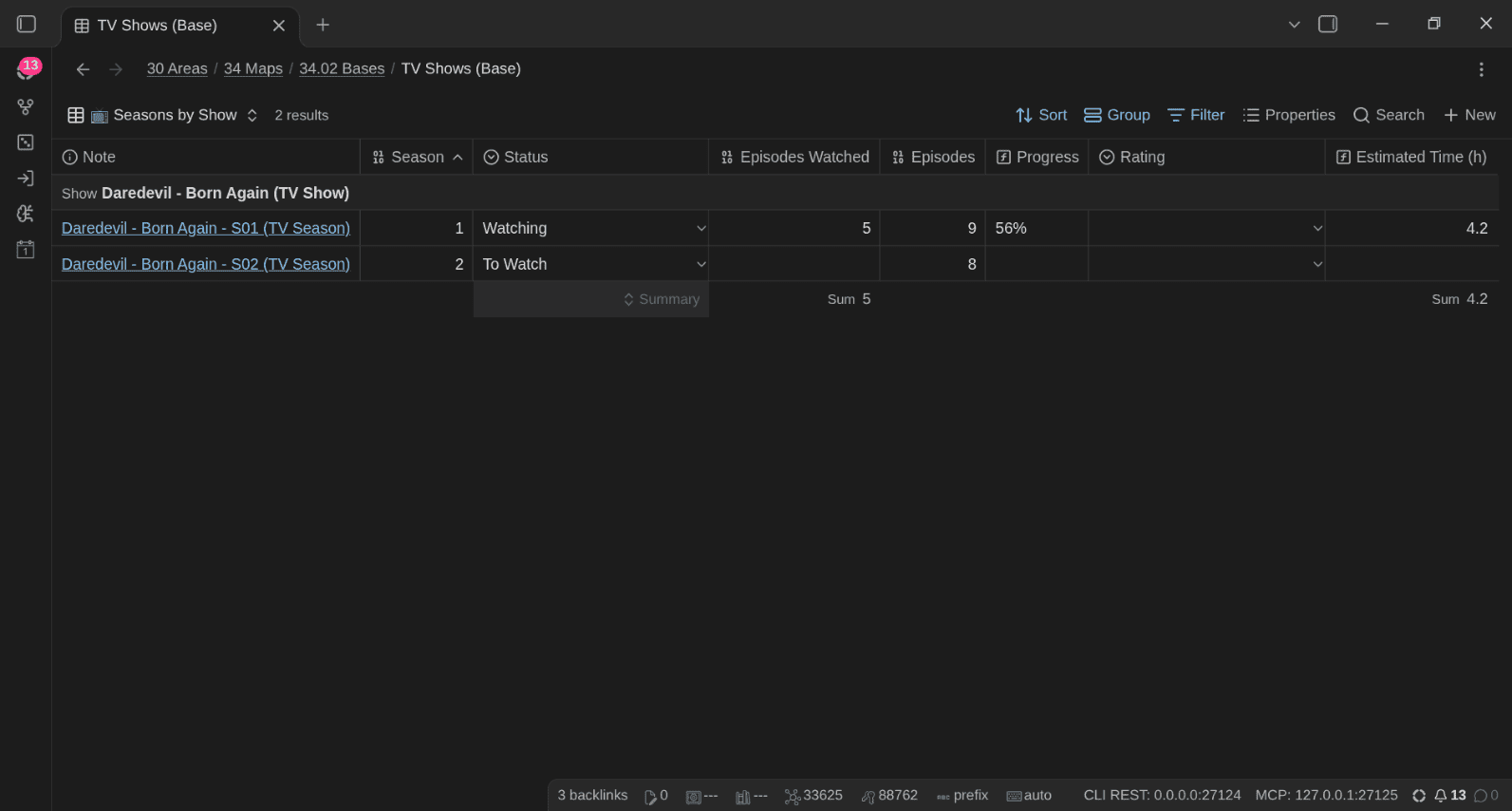Sort by the Season column header
The width and height of the screenshot is (1512, 811).
tap(417, 157)
